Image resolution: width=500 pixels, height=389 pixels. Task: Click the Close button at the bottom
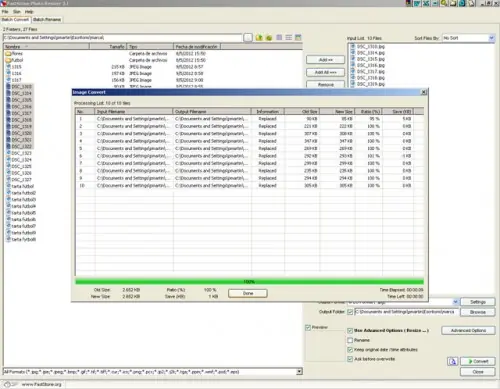pos(478,372)
